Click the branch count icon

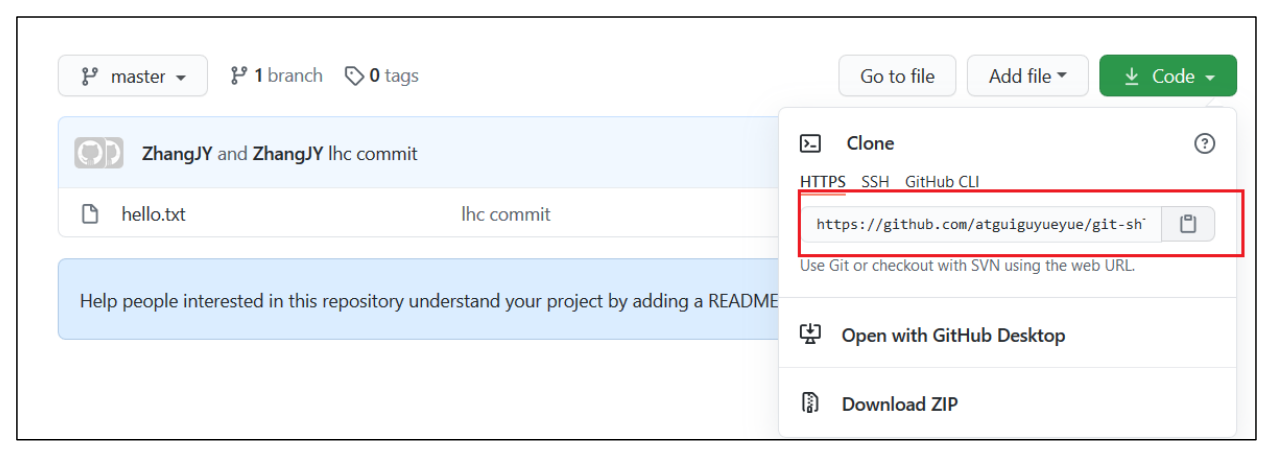239,76
